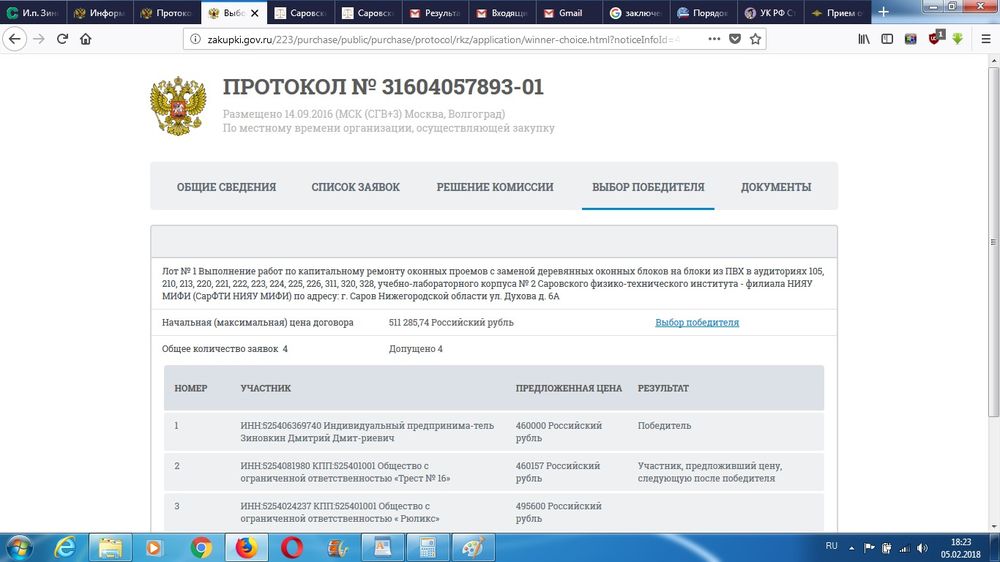Open the Calculator from the taskbar
This screenshot has width=1000, height=562.
tap(427, 547)
